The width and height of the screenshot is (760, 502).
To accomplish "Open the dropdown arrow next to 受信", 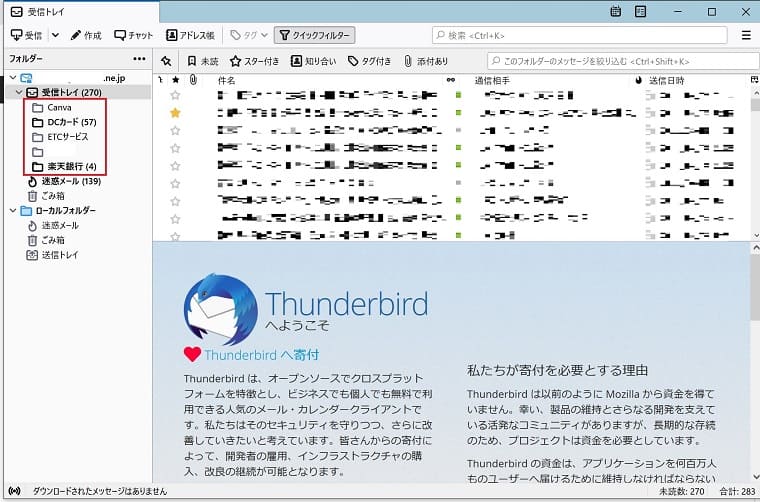I will (x=56, y=35).
